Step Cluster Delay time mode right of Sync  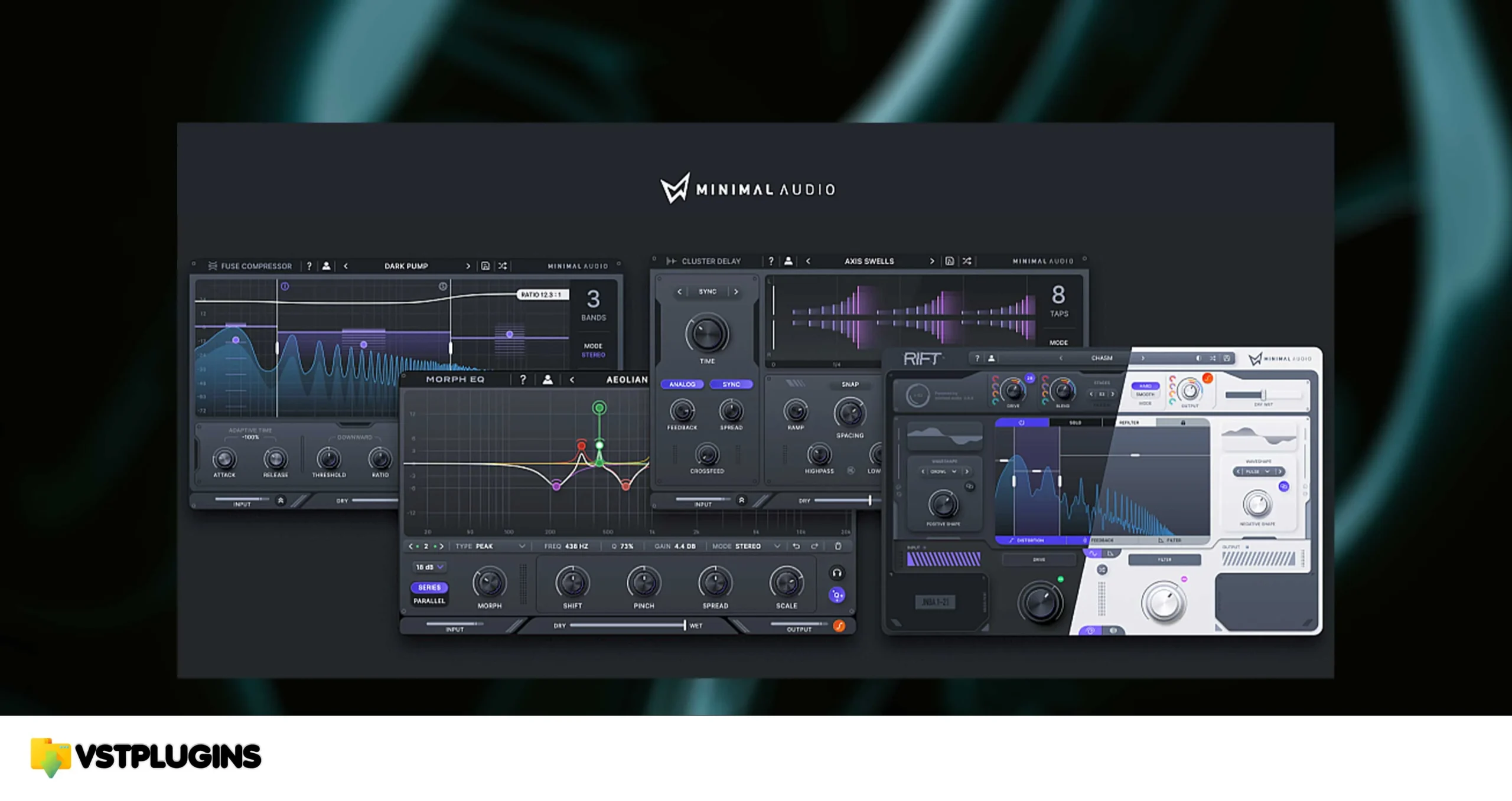click(x=736, y=292)
